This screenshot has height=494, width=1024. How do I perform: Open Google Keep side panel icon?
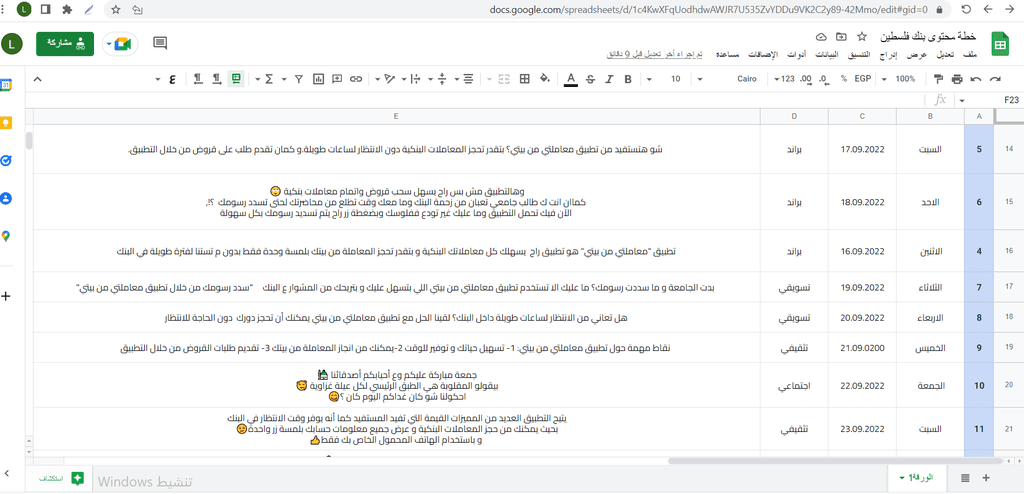[6, 123]
